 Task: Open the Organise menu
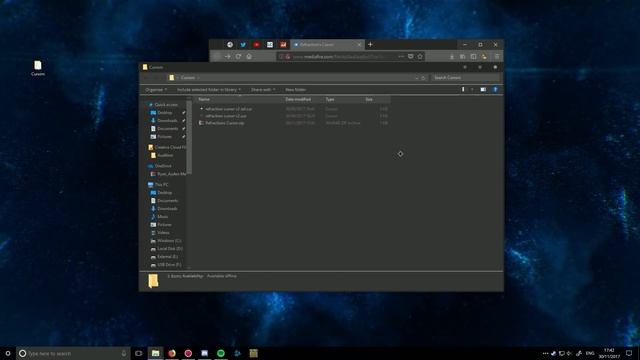[x=156, y=89]
